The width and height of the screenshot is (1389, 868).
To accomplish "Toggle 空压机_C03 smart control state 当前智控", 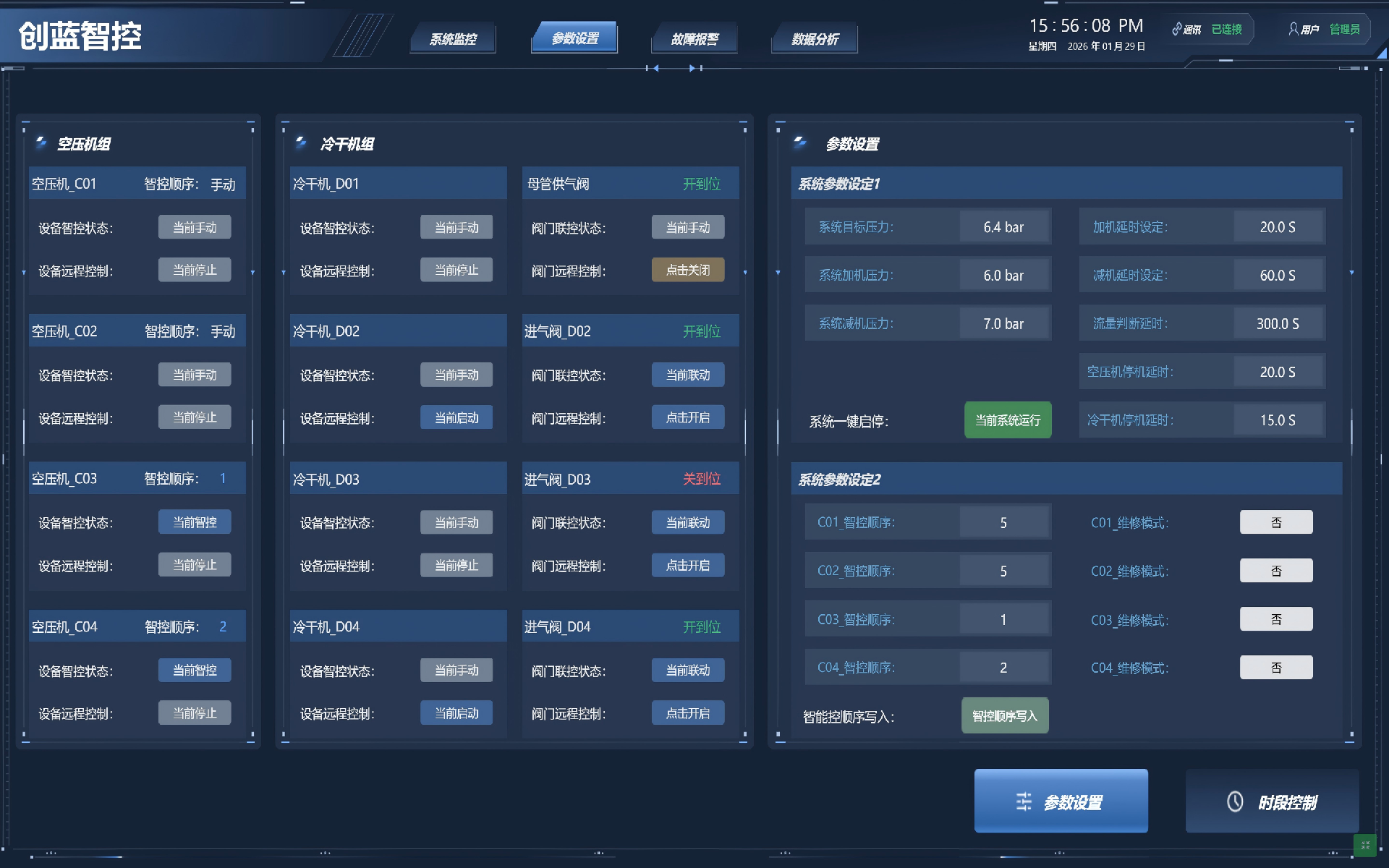I will pyautogui.click(x=195, y=522).
